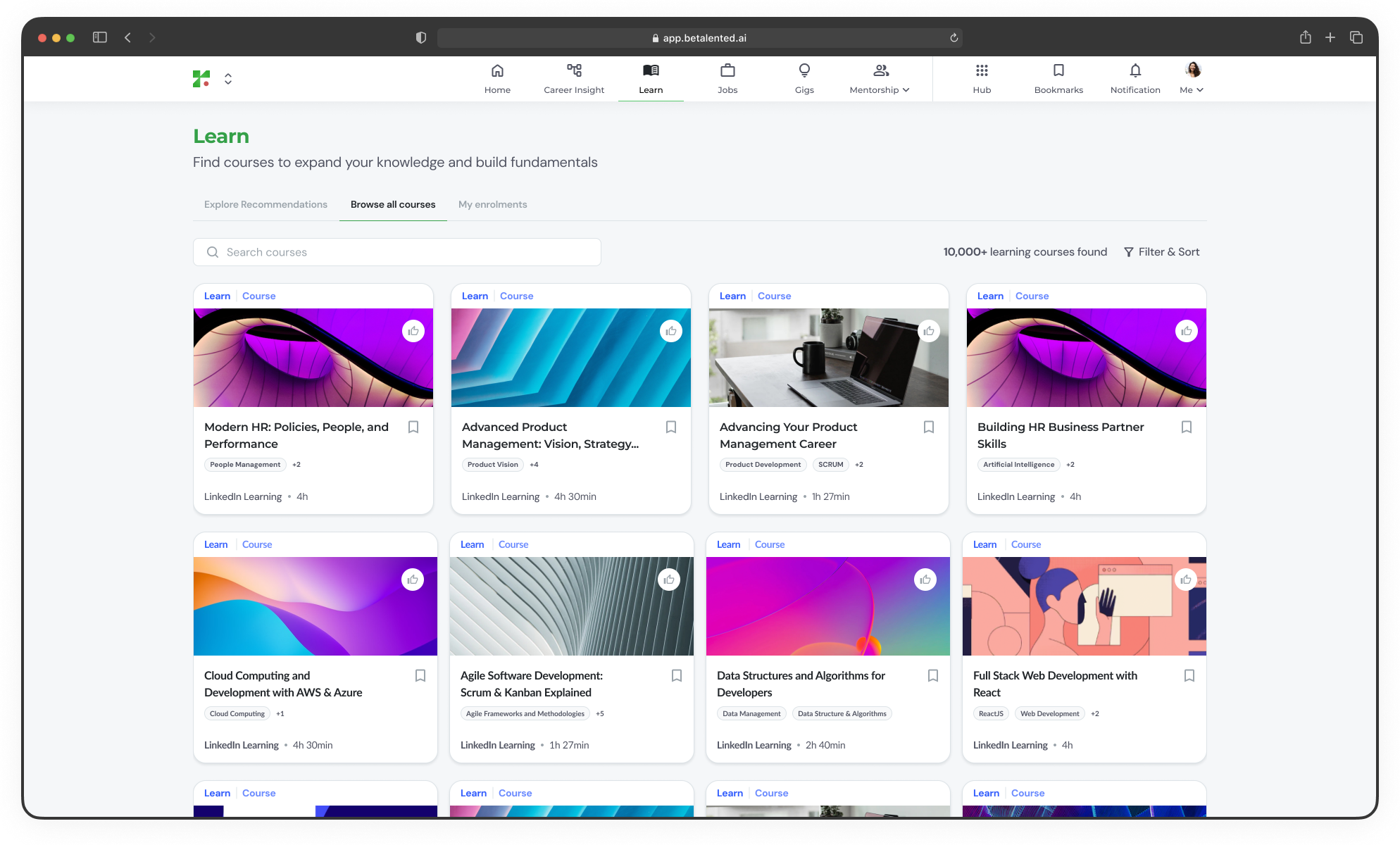Viewport: 1400px width, 845px height.
Task: Open Filter & Sort options
Action: point(1161,252)
